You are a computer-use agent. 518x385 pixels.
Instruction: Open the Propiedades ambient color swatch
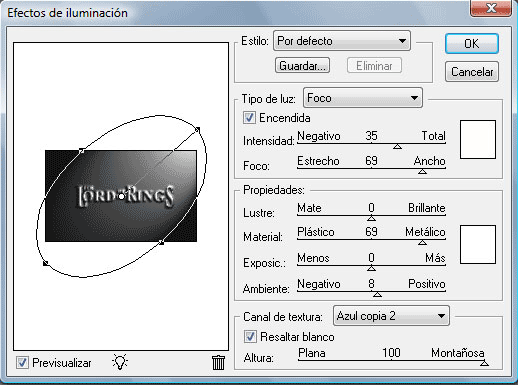tap(478, 244)
